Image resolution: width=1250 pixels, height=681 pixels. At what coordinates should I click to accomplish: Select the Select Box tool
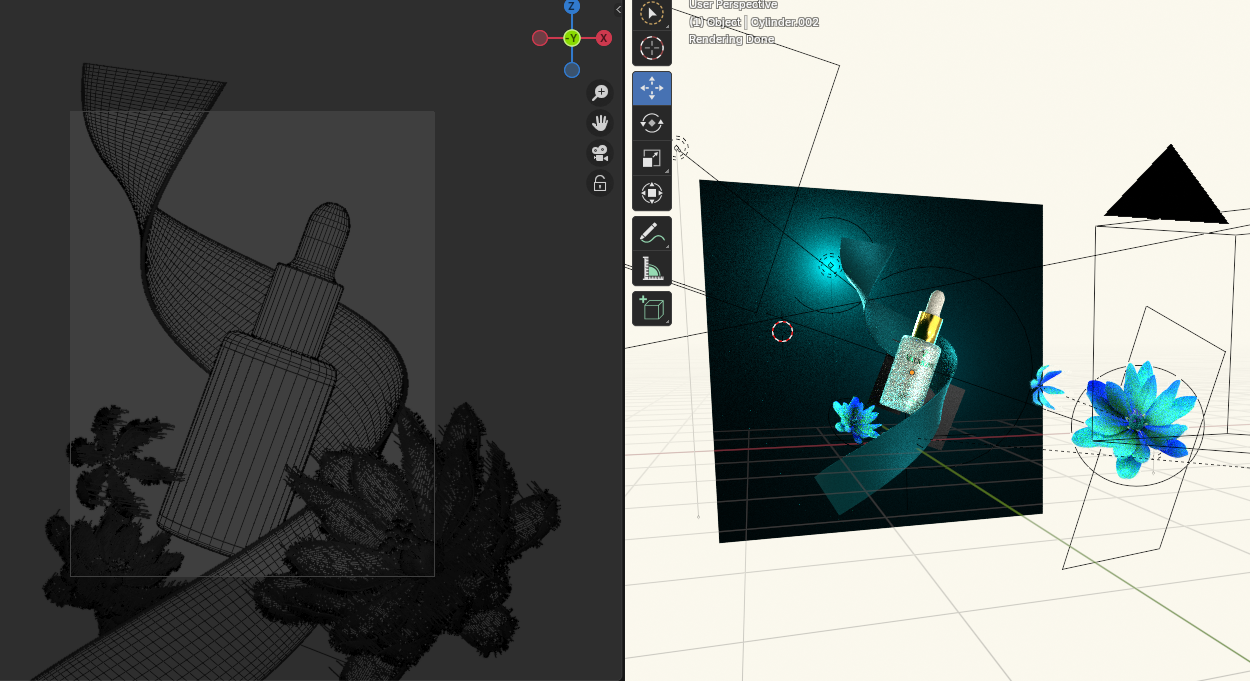[651, 14]
